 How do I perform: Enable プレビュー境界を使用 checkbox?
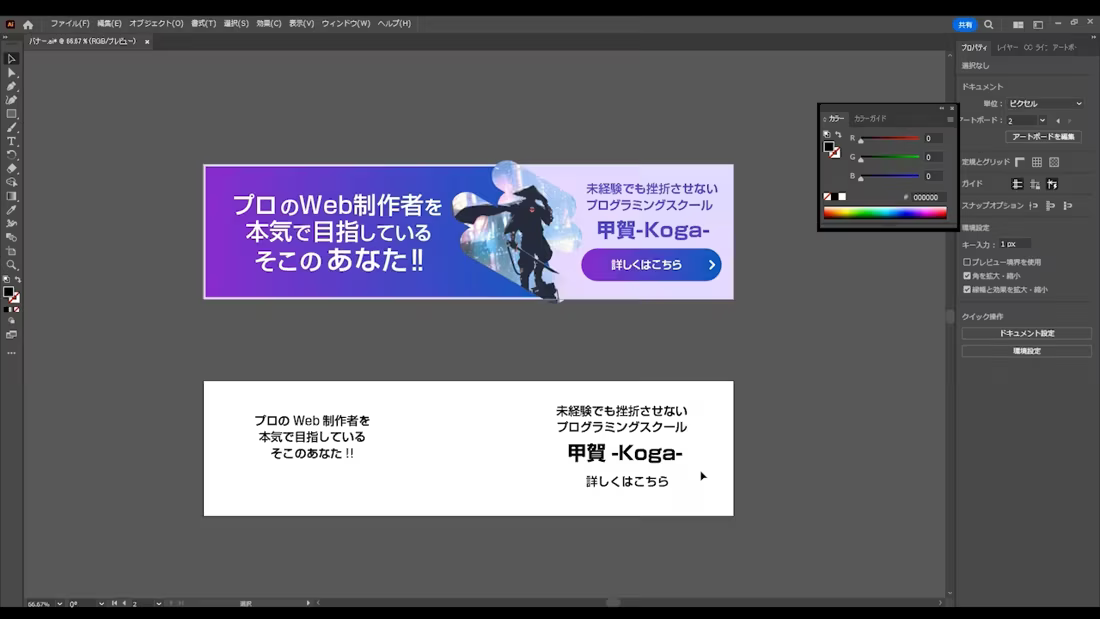(967, 262)
